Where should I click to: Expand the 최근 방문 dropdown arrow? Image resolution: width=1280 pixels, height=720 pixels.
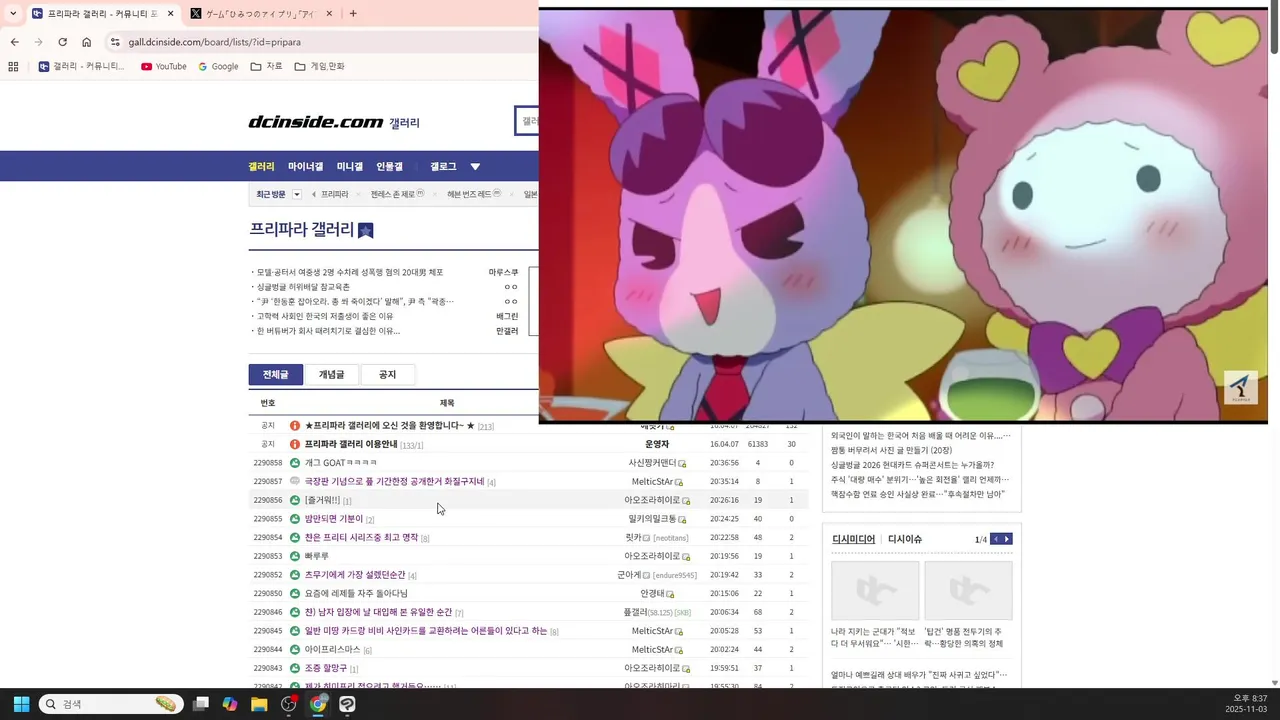point(296,194)
